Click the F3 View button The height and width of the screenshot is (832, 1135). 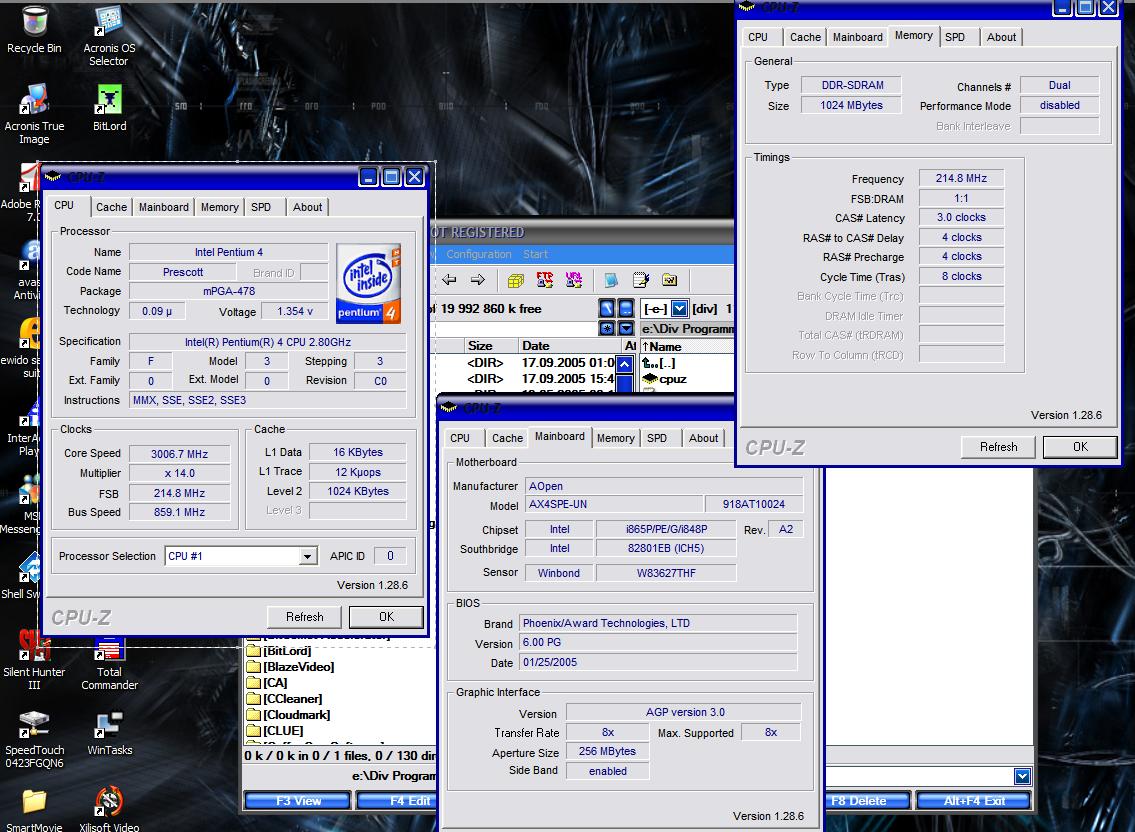pyautogui.click(x=298, y=801)
